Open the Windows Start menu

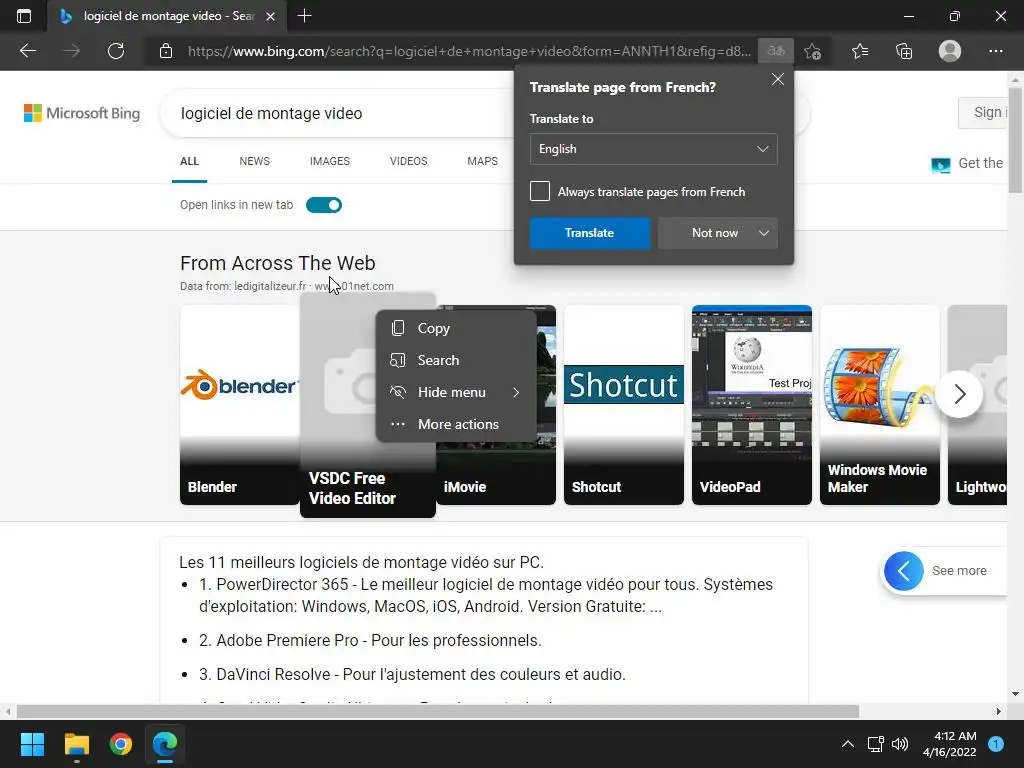point(32,744)
